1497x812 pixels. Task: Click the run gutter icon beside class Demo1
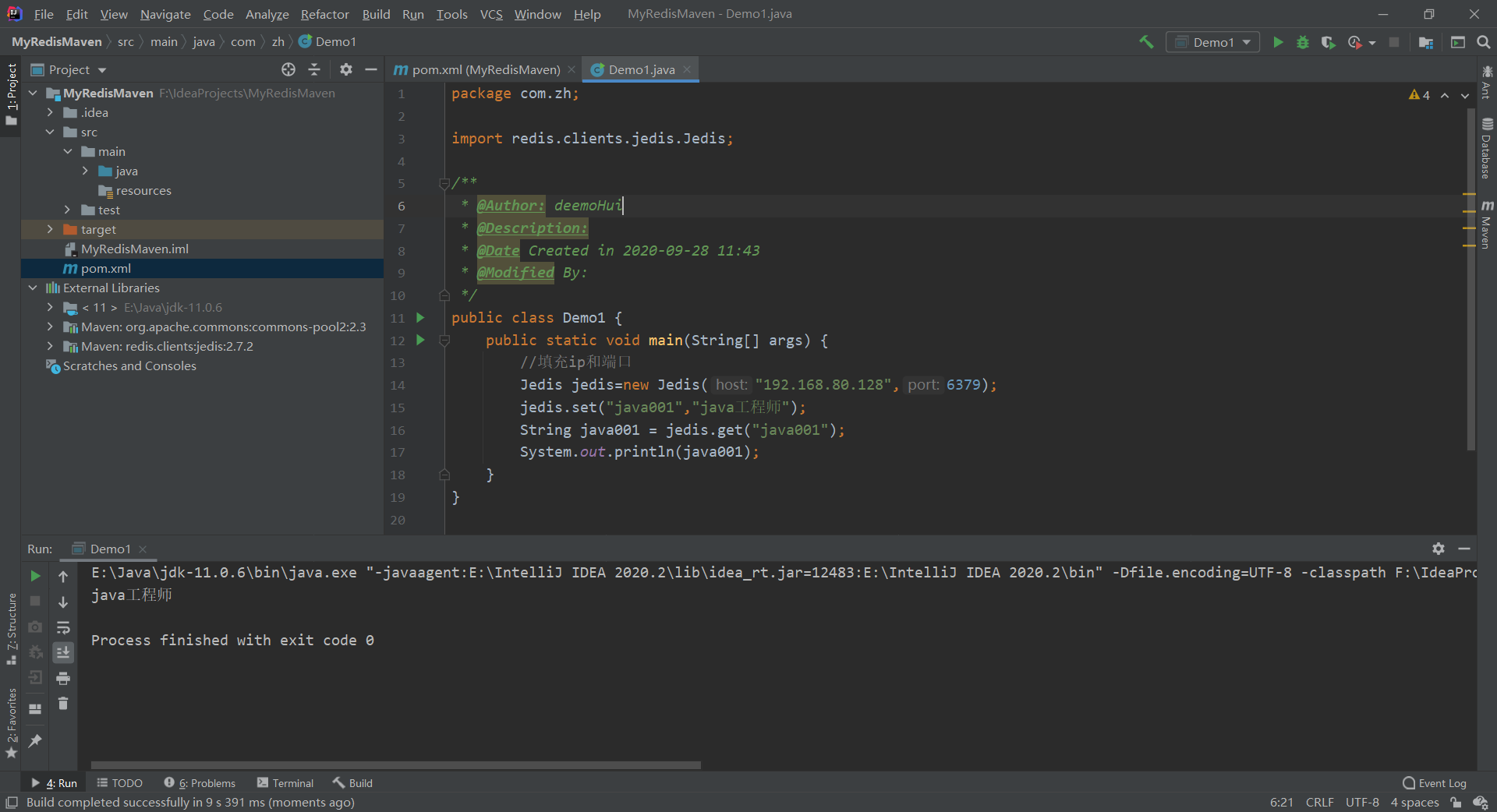420,317
